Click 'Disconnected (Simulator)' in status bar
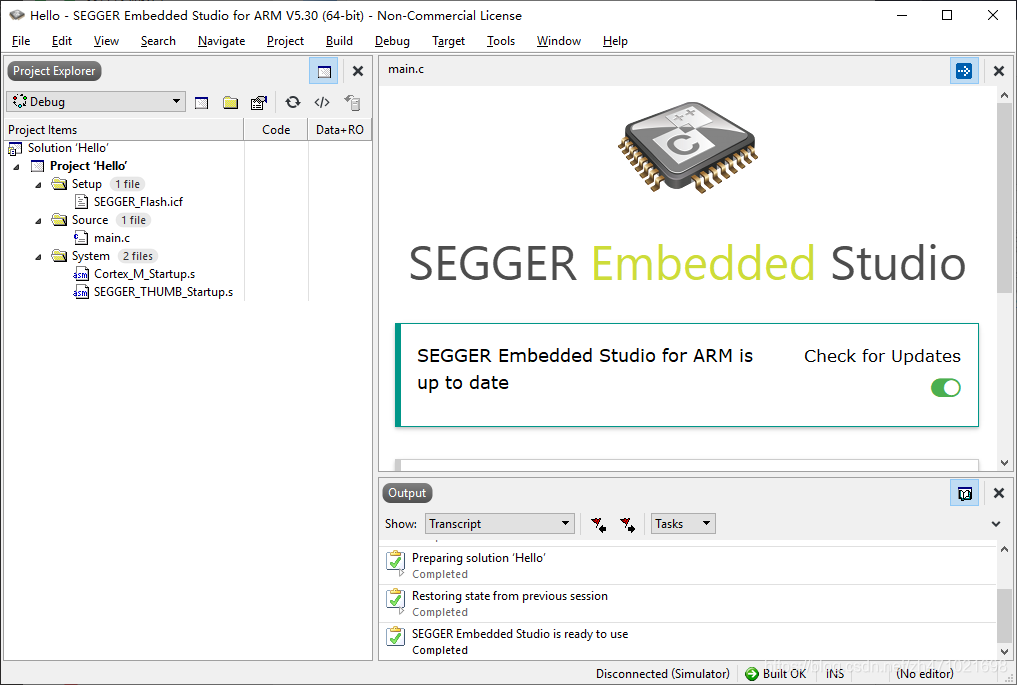 click(x=663, y=674)
